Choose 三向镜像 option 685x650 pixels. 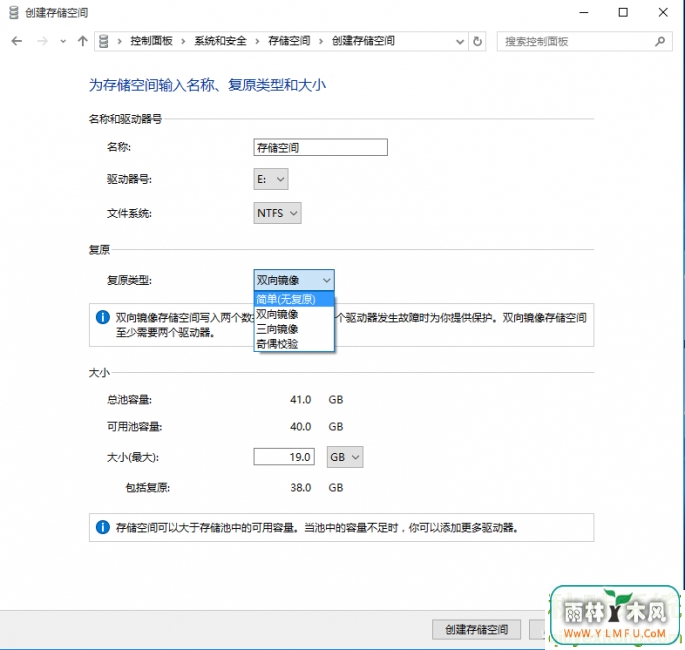(294, 329)
